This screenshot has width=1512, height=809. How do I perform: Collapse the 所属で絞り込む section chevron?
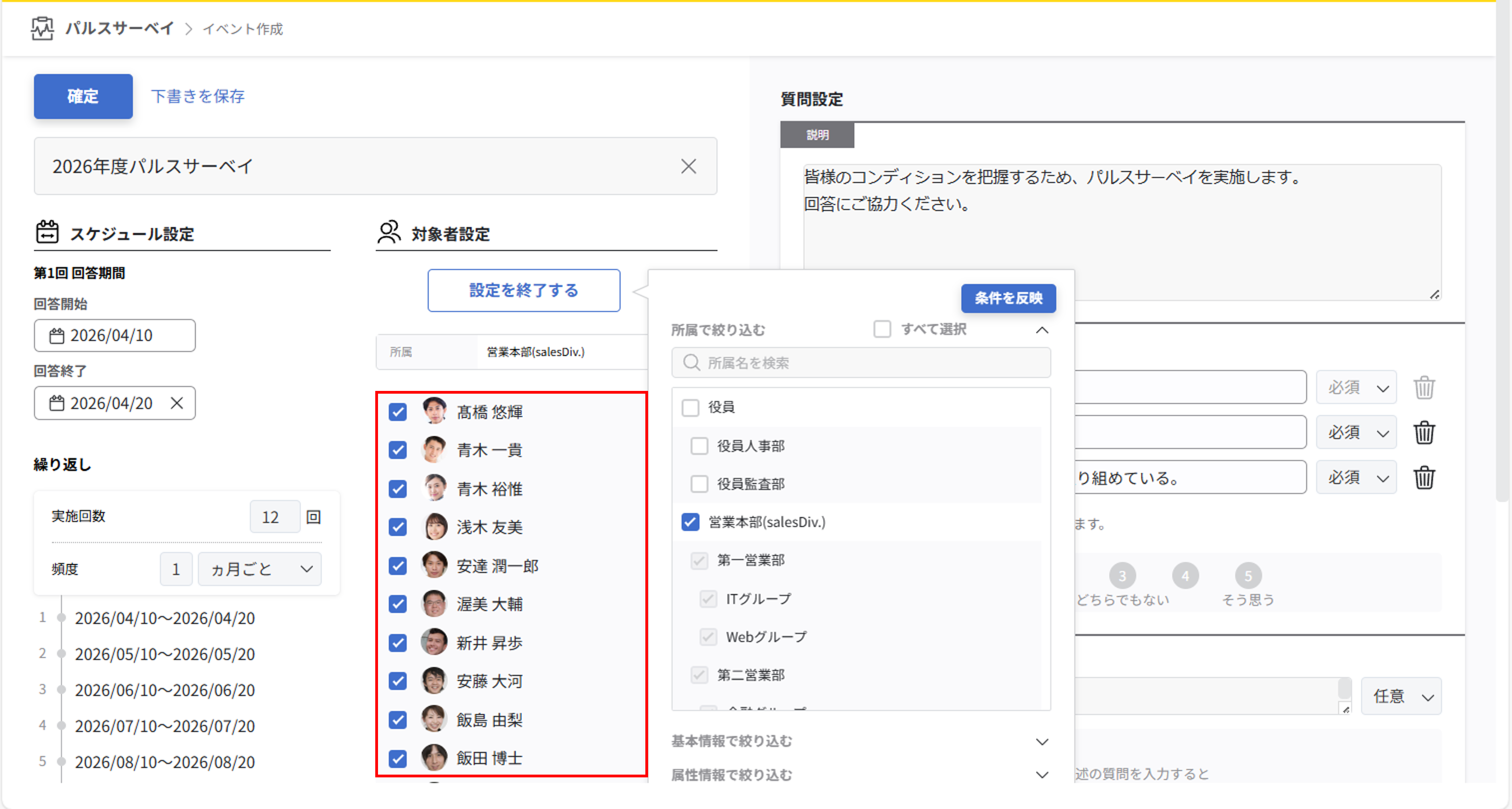point(1042,330)
